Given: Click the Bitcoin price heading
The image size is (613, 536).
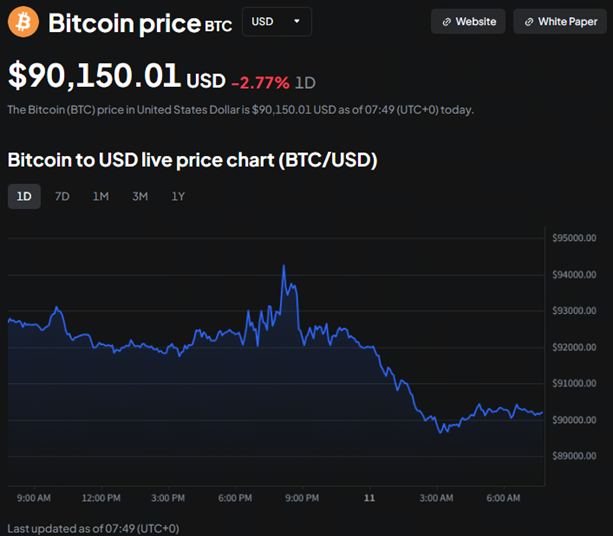Looking at the screenshot, I should point(124,22).
